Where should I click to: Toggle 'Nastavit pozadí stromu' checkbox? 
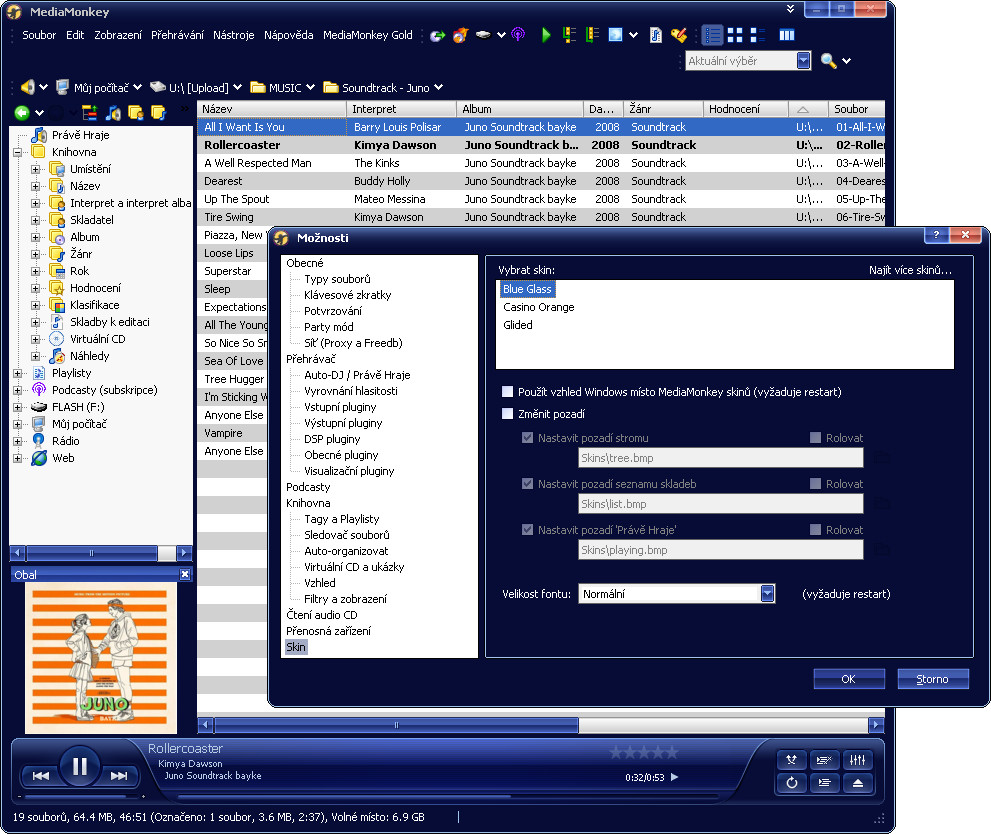pyautogui.click(x=527, y=437)
